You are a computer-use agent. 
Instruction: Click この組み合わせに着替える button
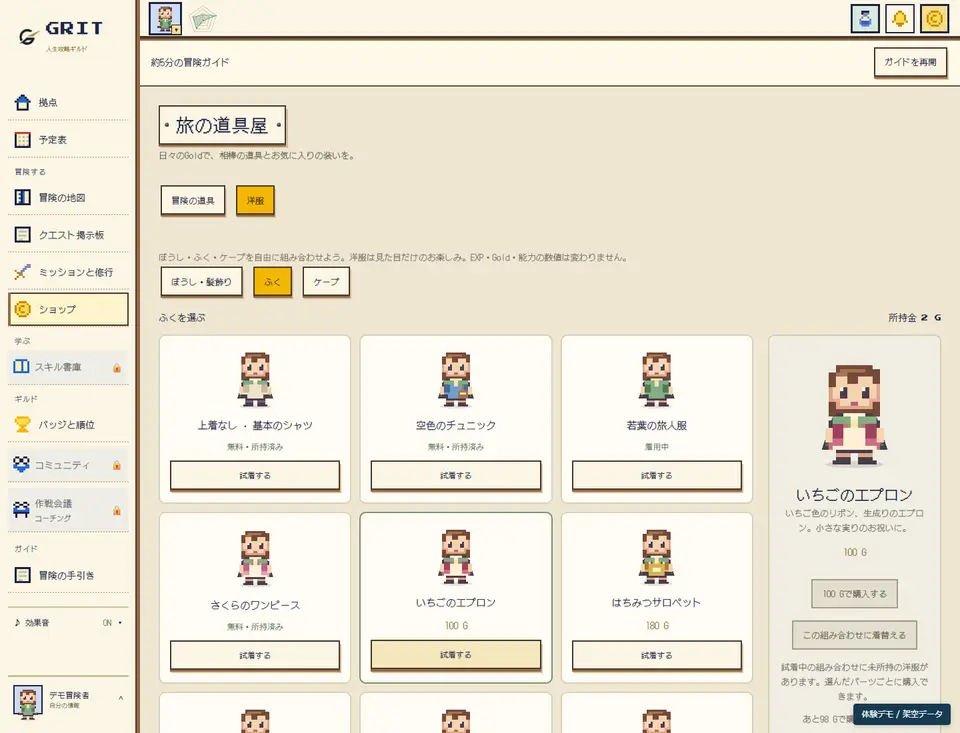pyautogui.click(x=855, y=635)
